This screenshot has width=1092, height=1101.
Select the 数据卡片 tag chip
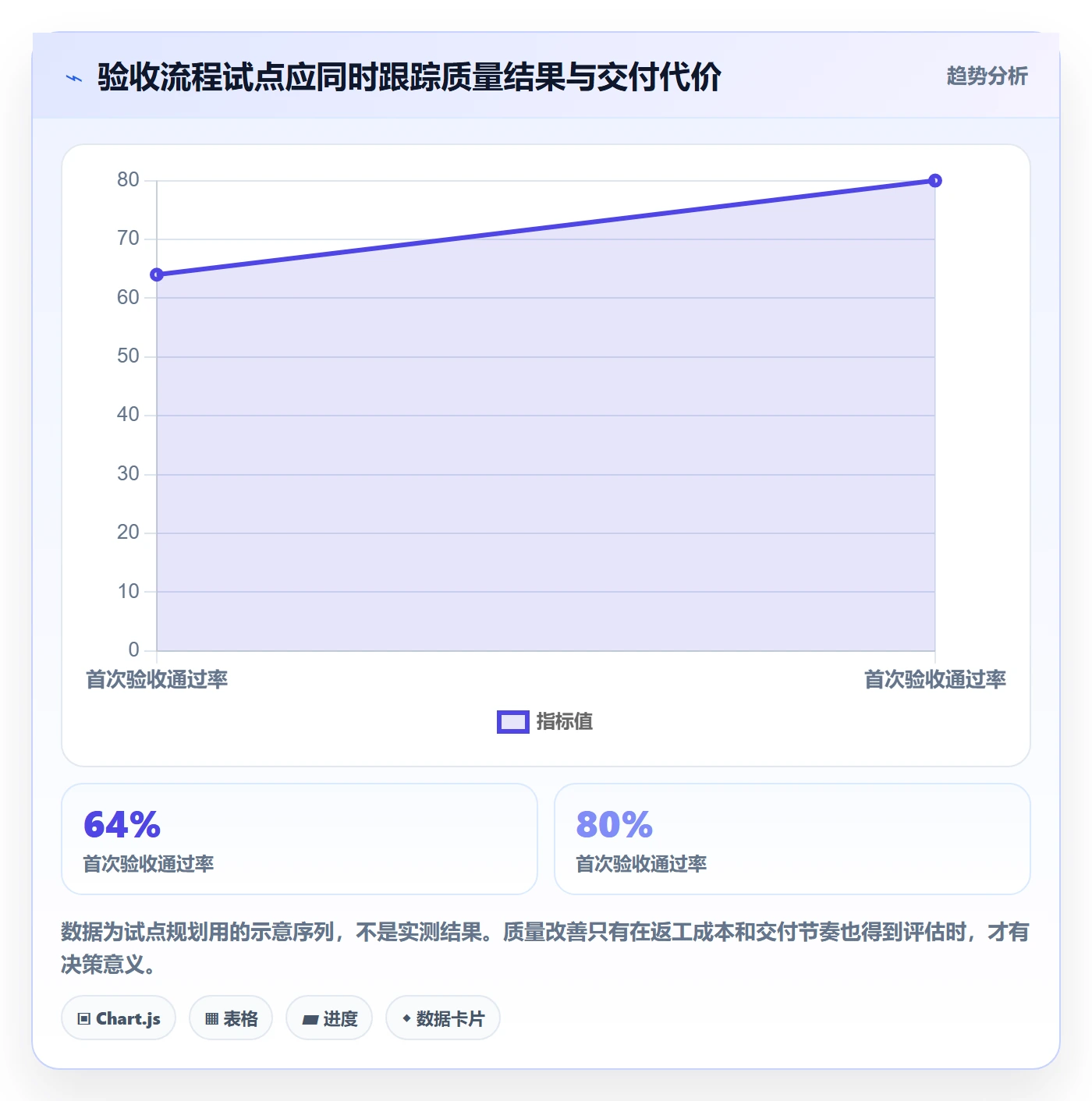[x=443, y=1018]
